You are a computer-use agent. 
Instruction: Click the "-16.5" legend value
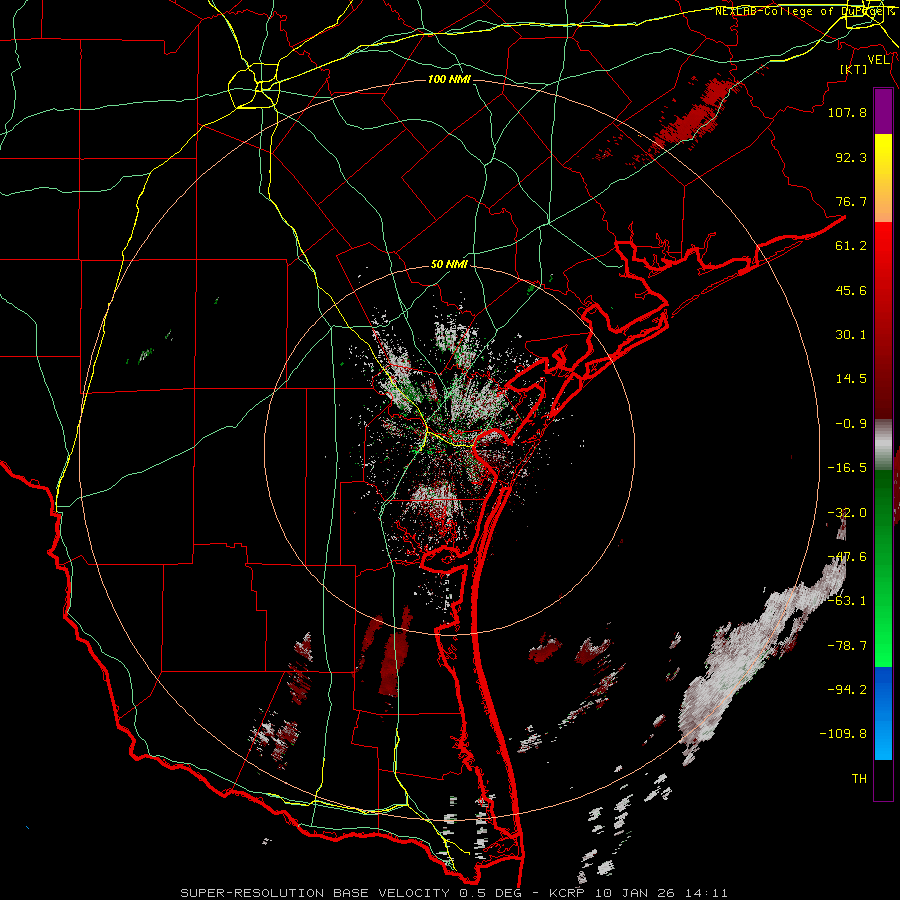coord(847,468)
